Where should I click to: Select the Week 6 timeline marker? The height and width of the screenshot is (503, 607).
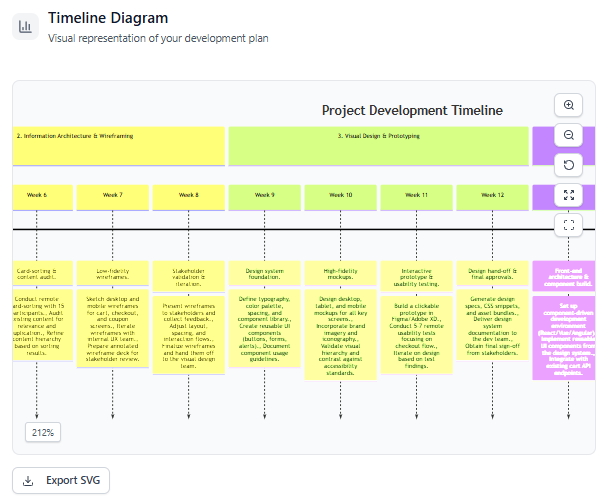coord(37,196)
